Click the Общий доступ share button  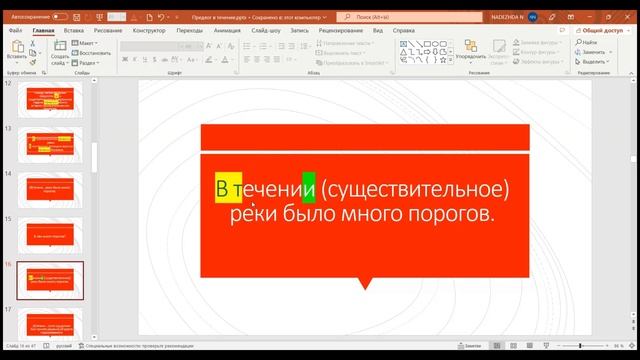pos(602,31)
